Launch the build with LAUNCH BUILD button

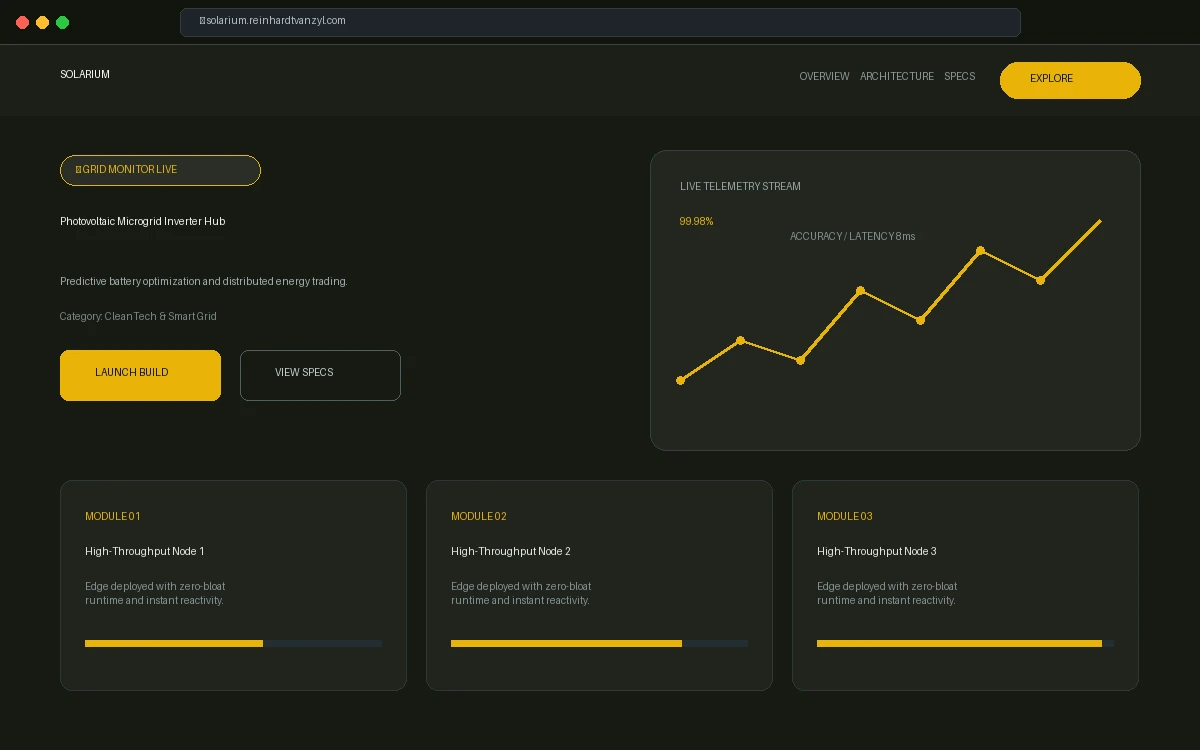pos(140,375)
